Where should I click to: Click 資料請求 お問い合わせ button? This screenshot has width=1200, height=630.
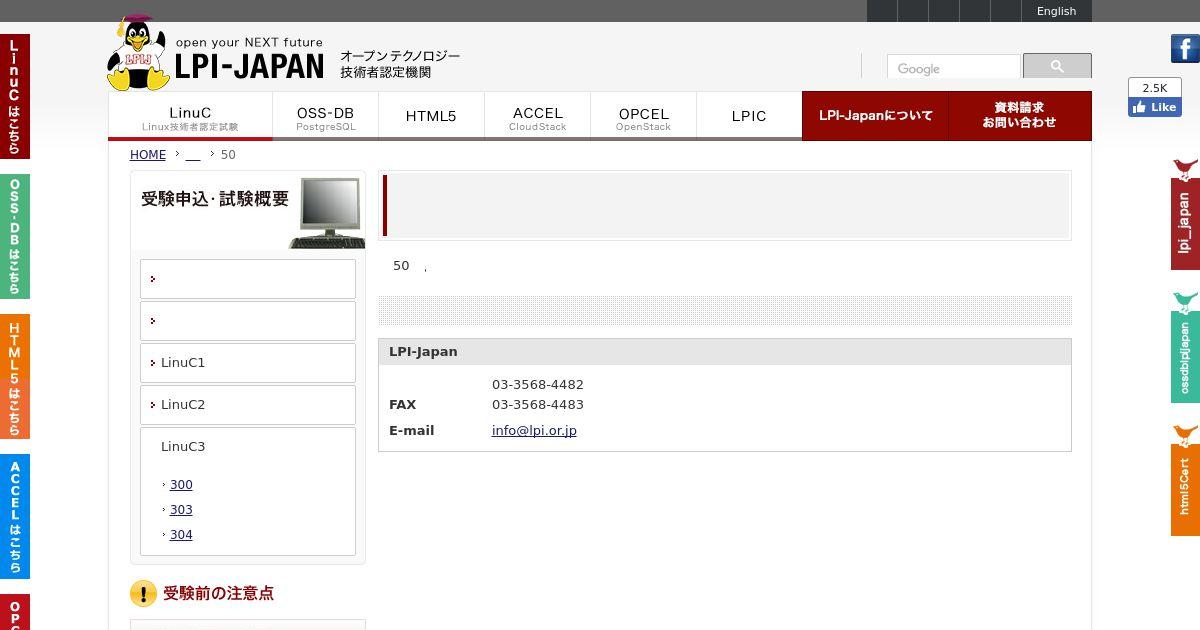1019,116
